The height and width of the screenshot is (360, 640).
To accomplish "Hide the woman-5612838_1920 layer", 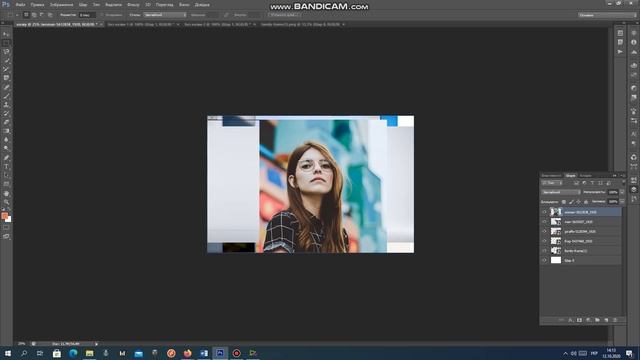I will [x=544, y=212].
